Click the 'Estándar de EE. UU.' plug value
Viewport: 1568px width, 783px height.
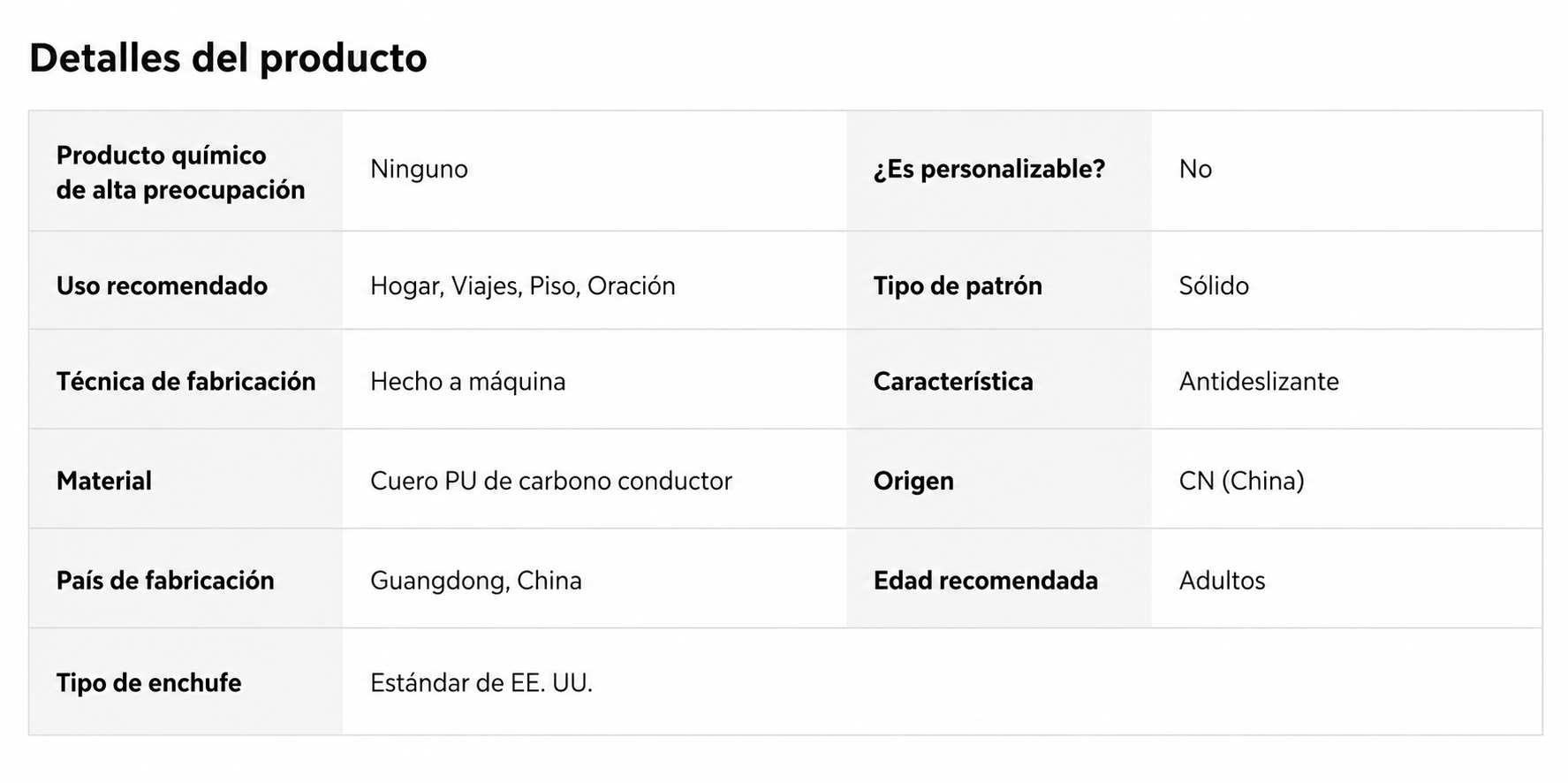[481, 682]
